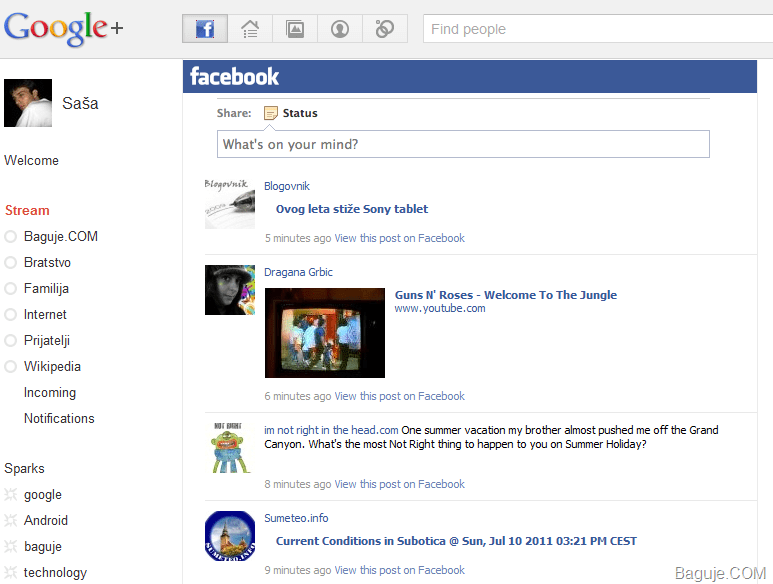Open the technology spark label

click(x=55, y=573)
